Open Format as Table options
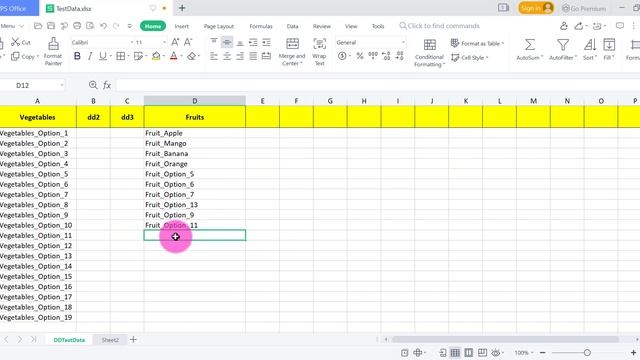 pyautogui.click(x=477, y=43)
